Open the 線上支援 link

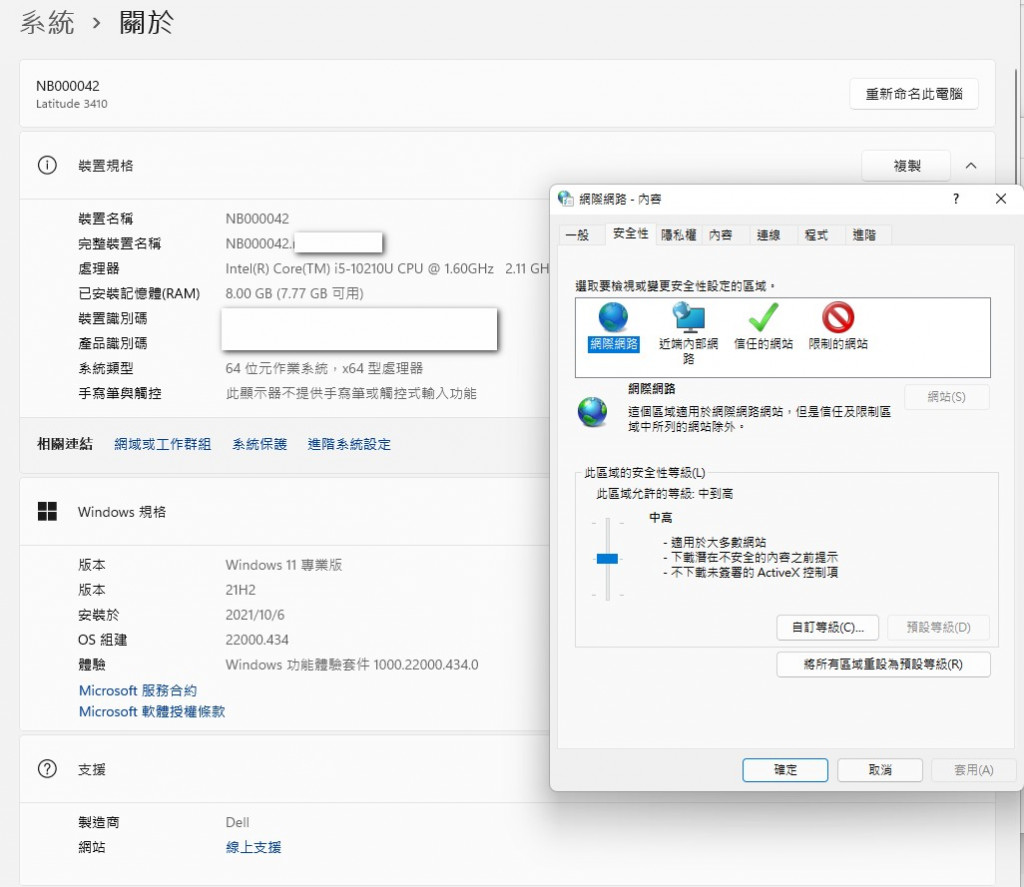tap(253, 847)
